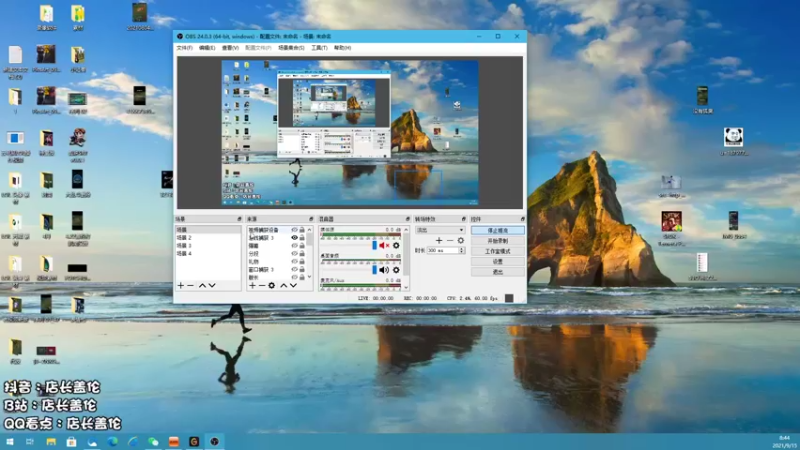Hide the source with the active black eye icon
Screen dimensions: 800x450
[294, 238]
